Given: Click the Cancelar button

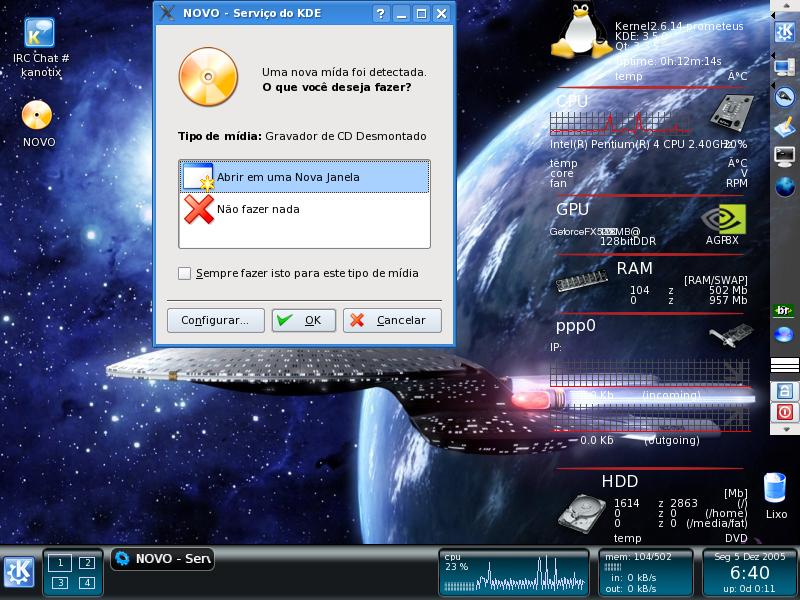Looking at the screenshot, I should [392, 320].
